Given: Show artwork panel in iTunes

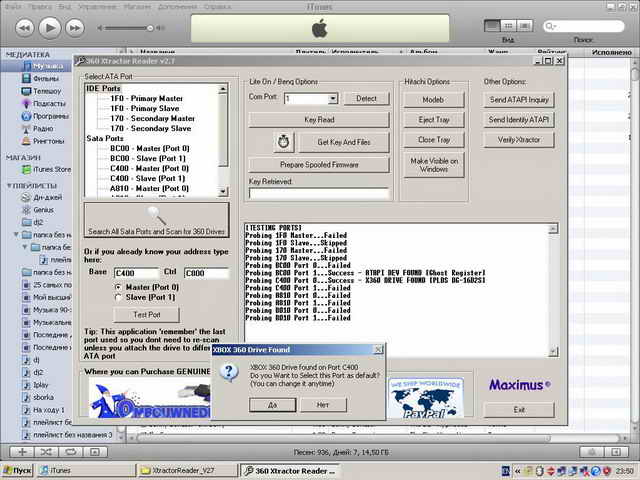Looking at the screenshot, I should pyautogui.click(x=95, y=452).
